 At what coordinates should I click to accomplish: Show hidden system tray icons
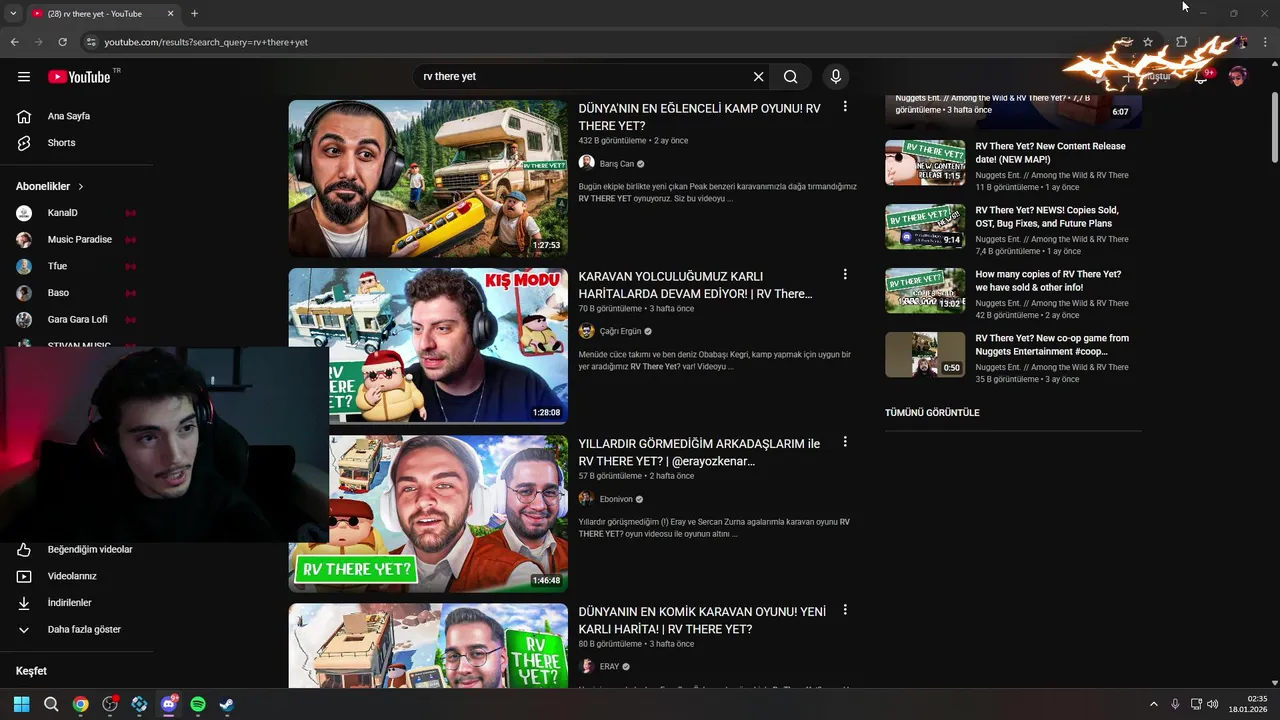coord(1153,704)
